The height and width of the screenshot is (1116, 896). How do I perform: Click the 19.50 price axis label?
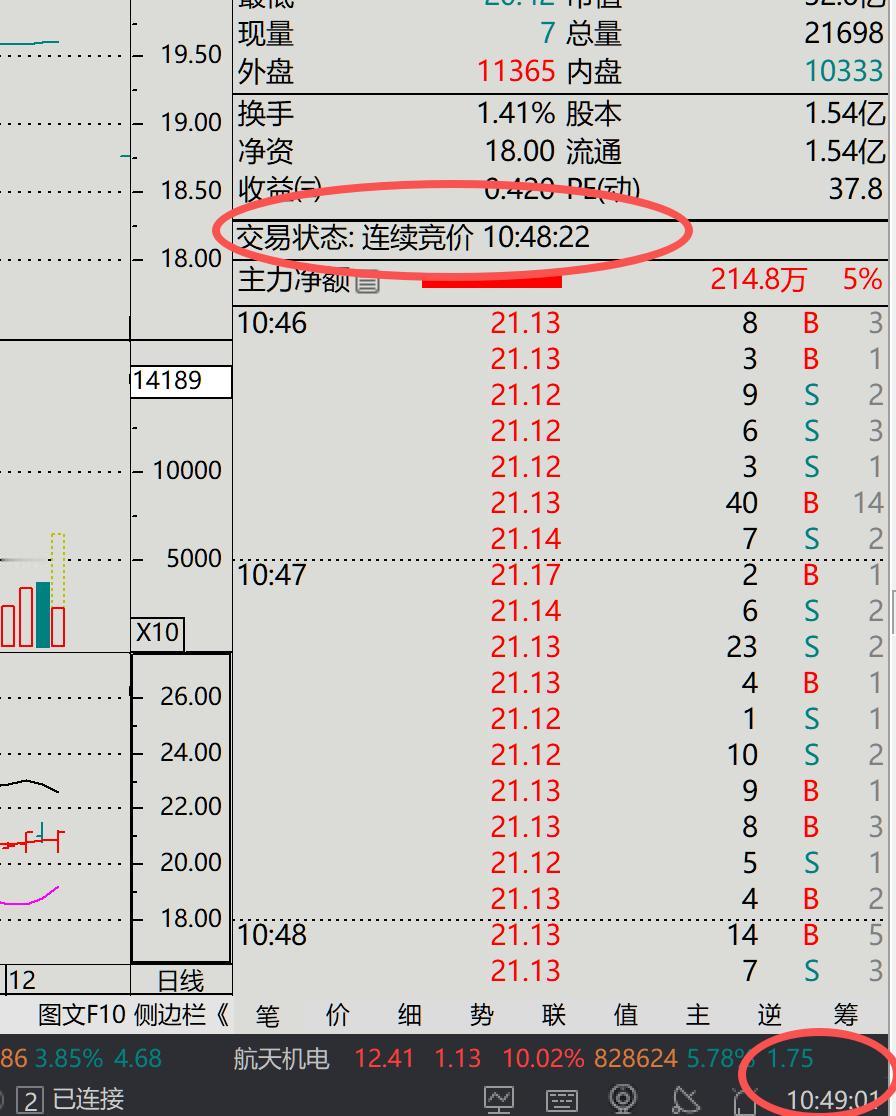[191, 54]
